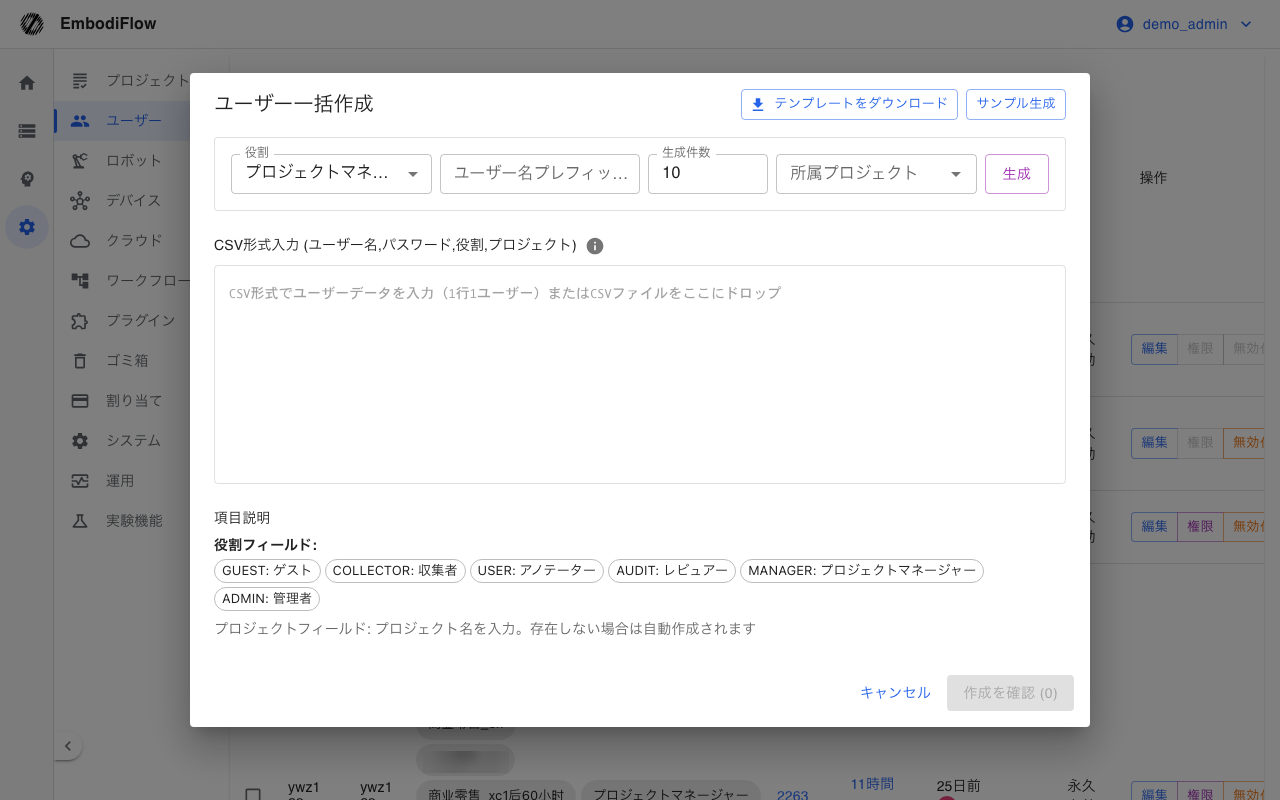Collapse the sidebar with the chevron button
Viewport: 1280px width, 800px height.
(68, 746)
